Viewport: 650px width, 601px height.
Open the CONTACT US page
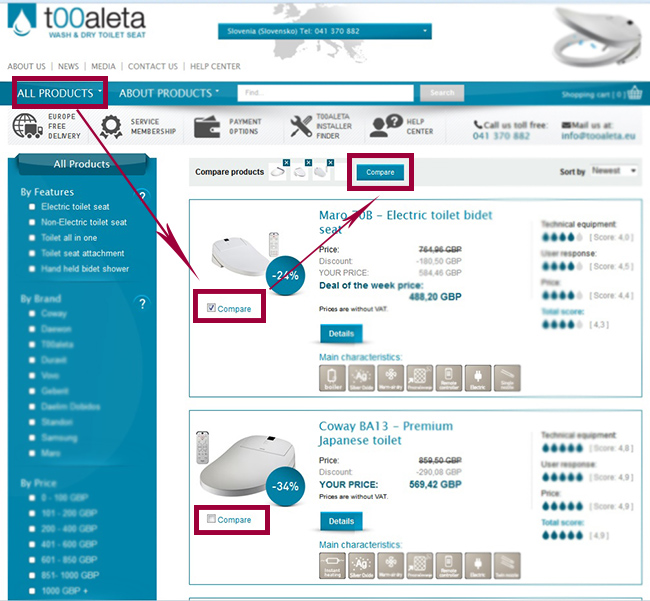153,66
